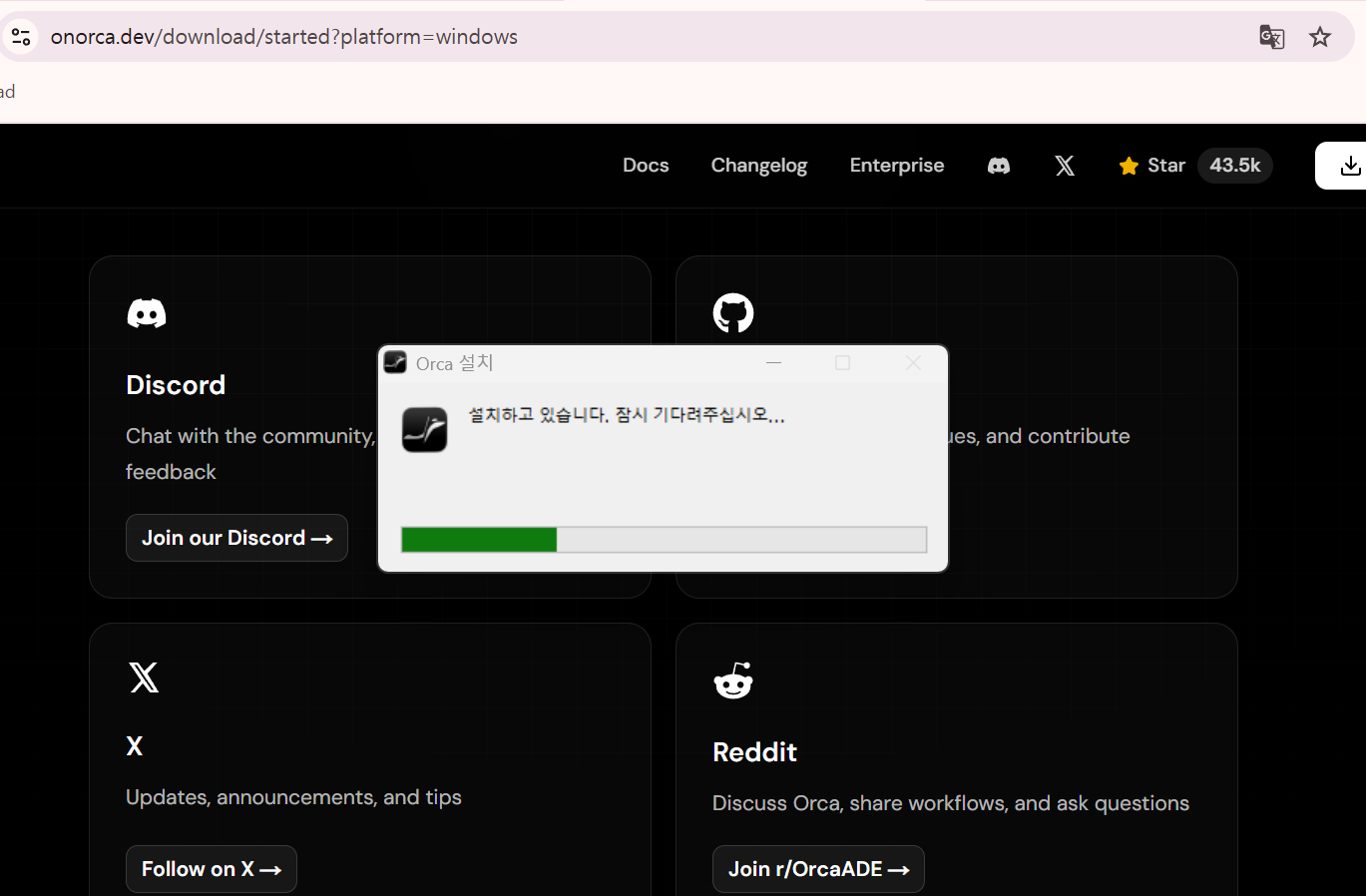
Task: Click the large Orca logo inside the installer
Action: [424, 429]
